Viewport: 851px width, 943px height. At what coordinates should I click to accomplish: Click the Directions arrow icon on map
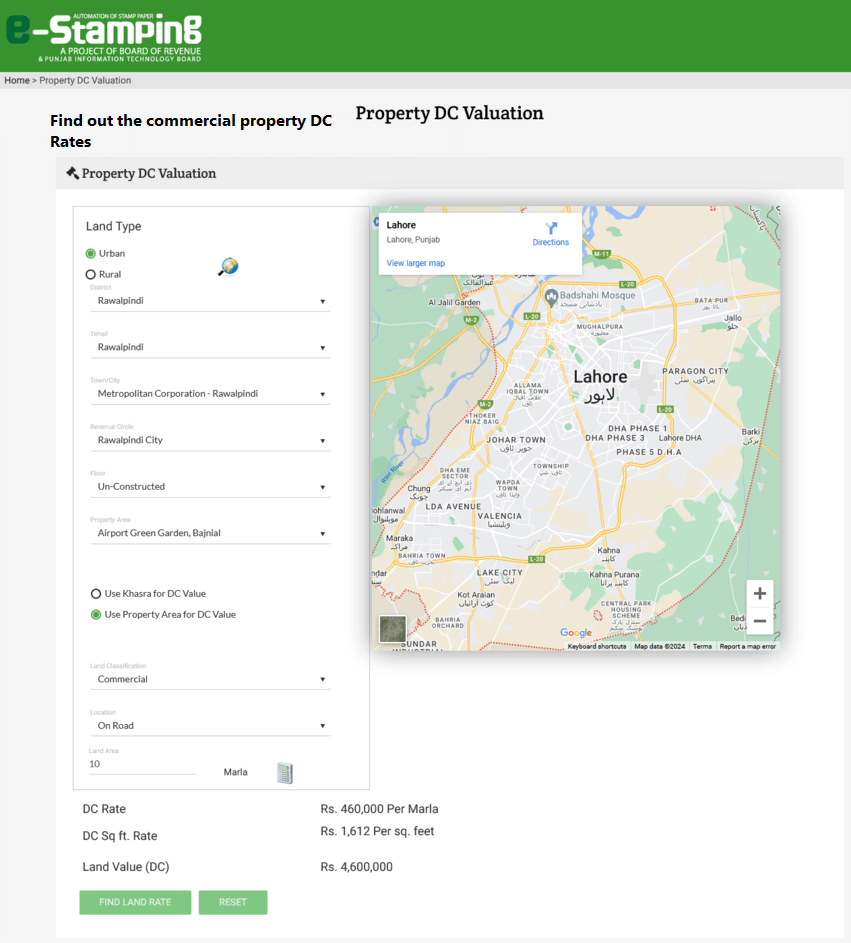click(x=550, y=229)
